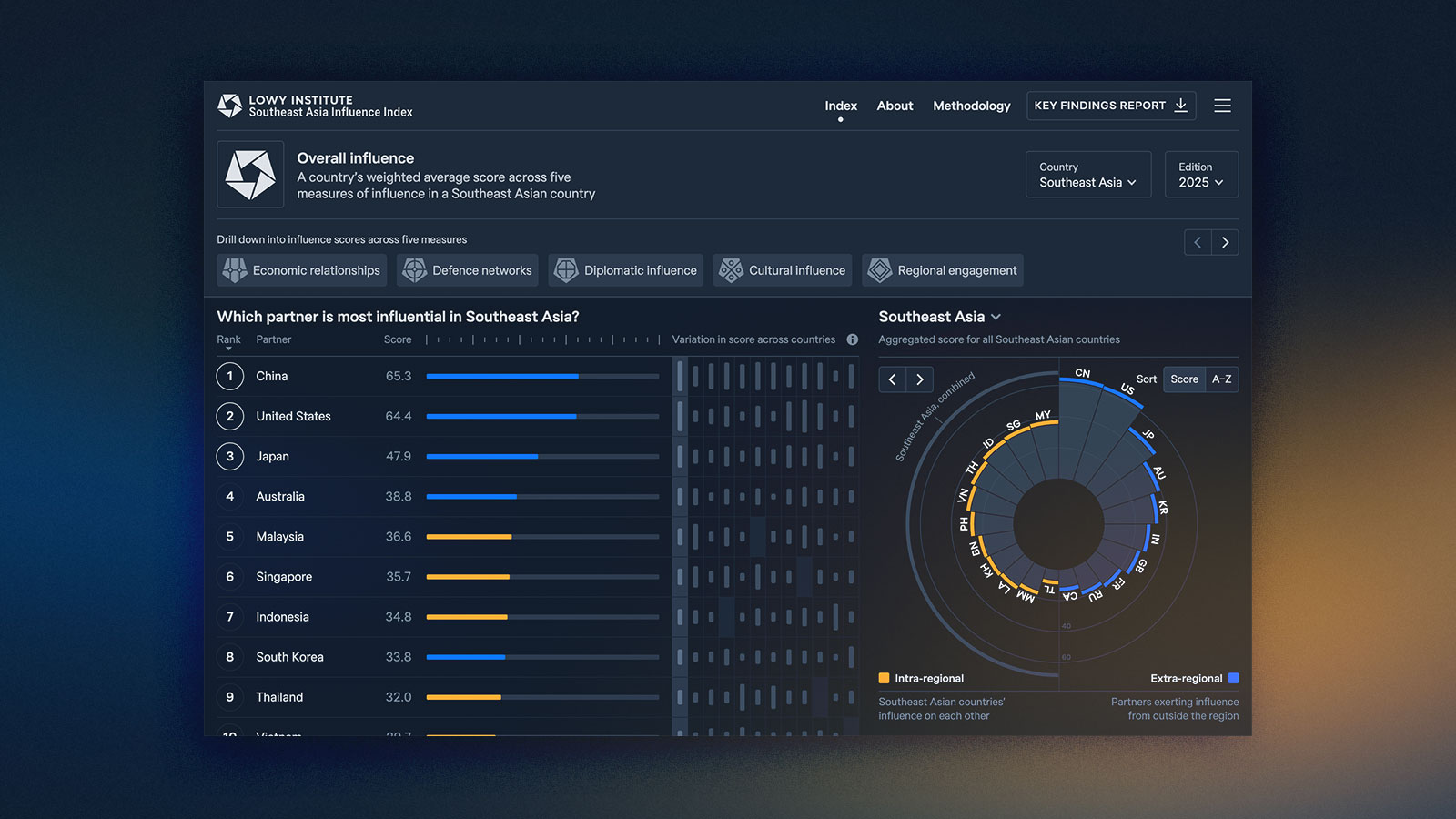Screen dimensions: 1456x819
Task: Open the Country Southeast Asia dropdown
Action: (1087, 175)
